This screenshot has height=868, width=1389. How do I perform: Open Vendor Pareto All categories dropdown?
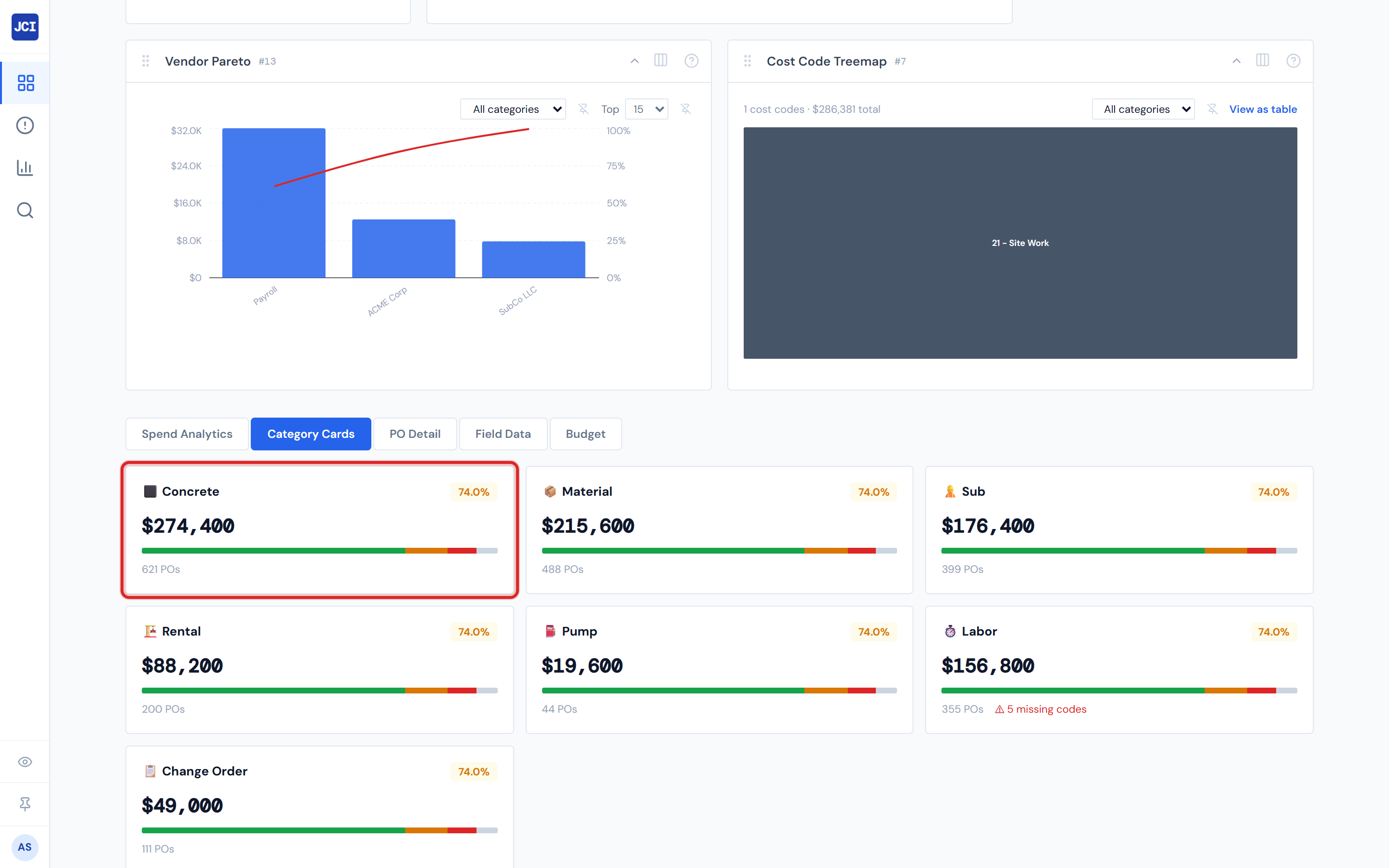[x=513, y=109]
